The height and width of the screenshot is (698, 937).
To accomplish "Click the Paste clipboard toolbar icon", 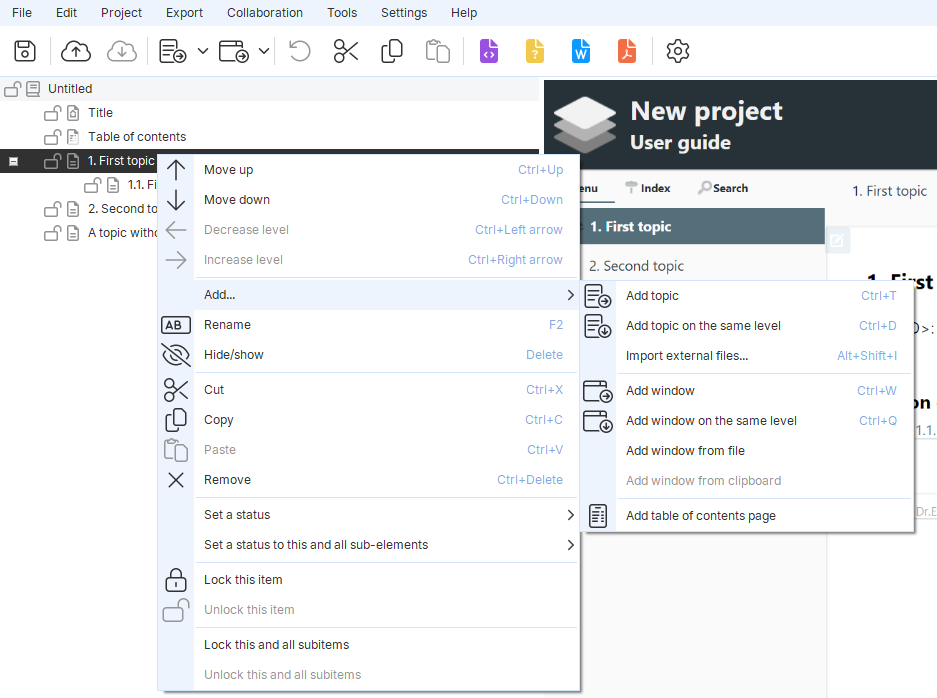I will 437,51.
